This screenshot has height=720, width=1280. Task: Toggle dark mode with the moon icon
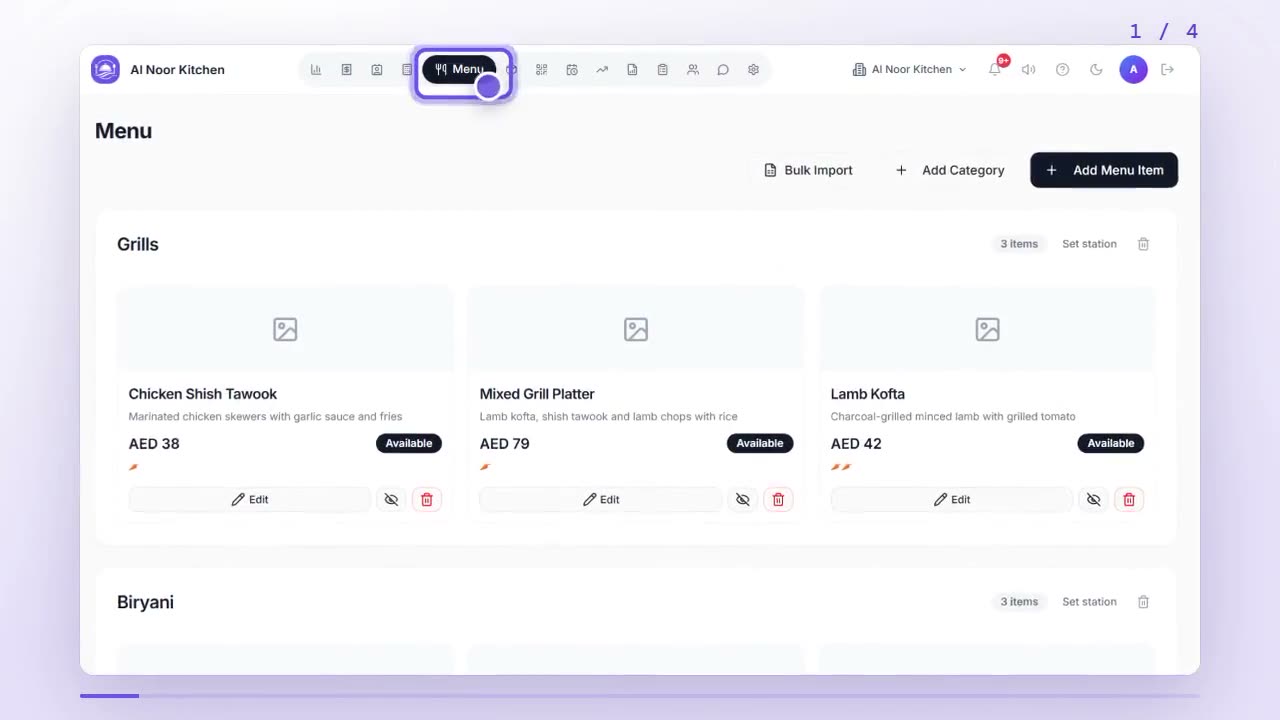[x=1096, y=70]
